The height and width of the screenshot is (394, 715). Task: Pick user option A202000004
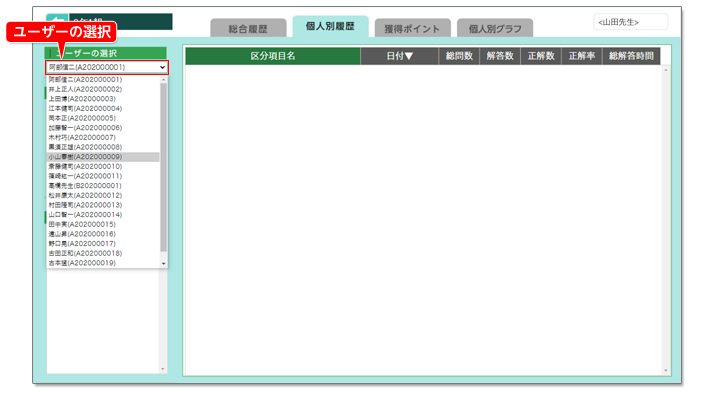point(103,109)
